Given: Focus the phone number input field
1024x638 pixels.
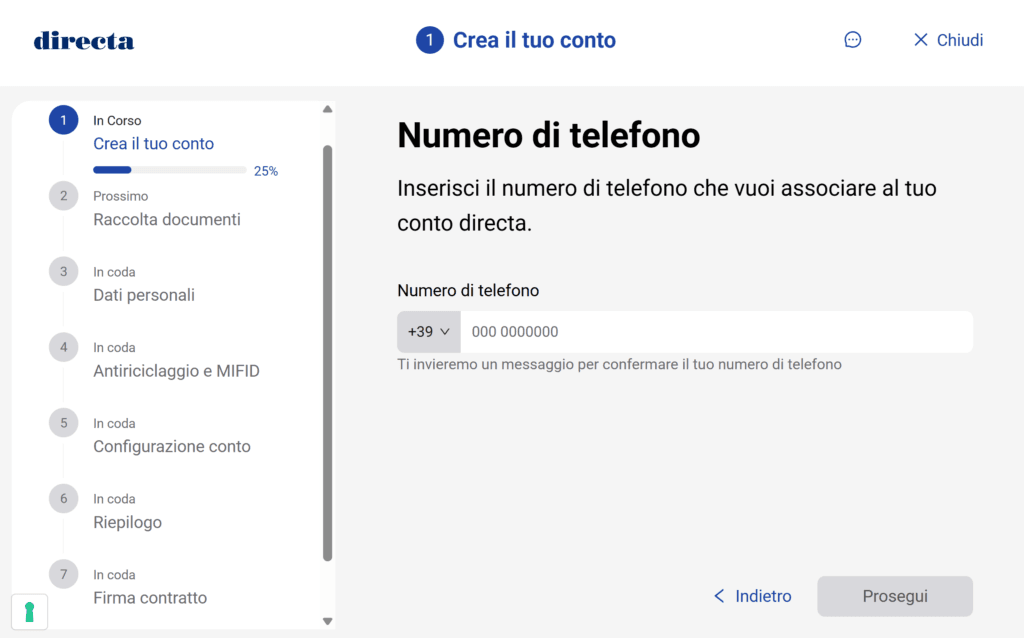Looking at the screenshot, I should pyautogui.click(x=715, y=332).
